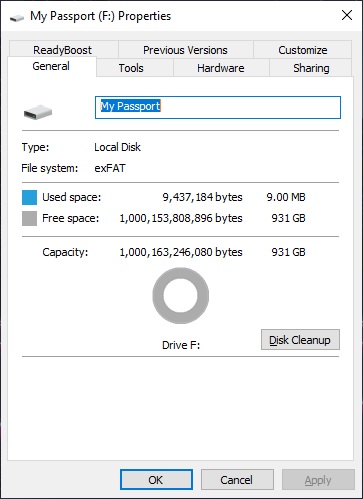The height and width of the screenshot is (499, 363).
Task: Close the Properties dialog with X
Action: point(347,15)
